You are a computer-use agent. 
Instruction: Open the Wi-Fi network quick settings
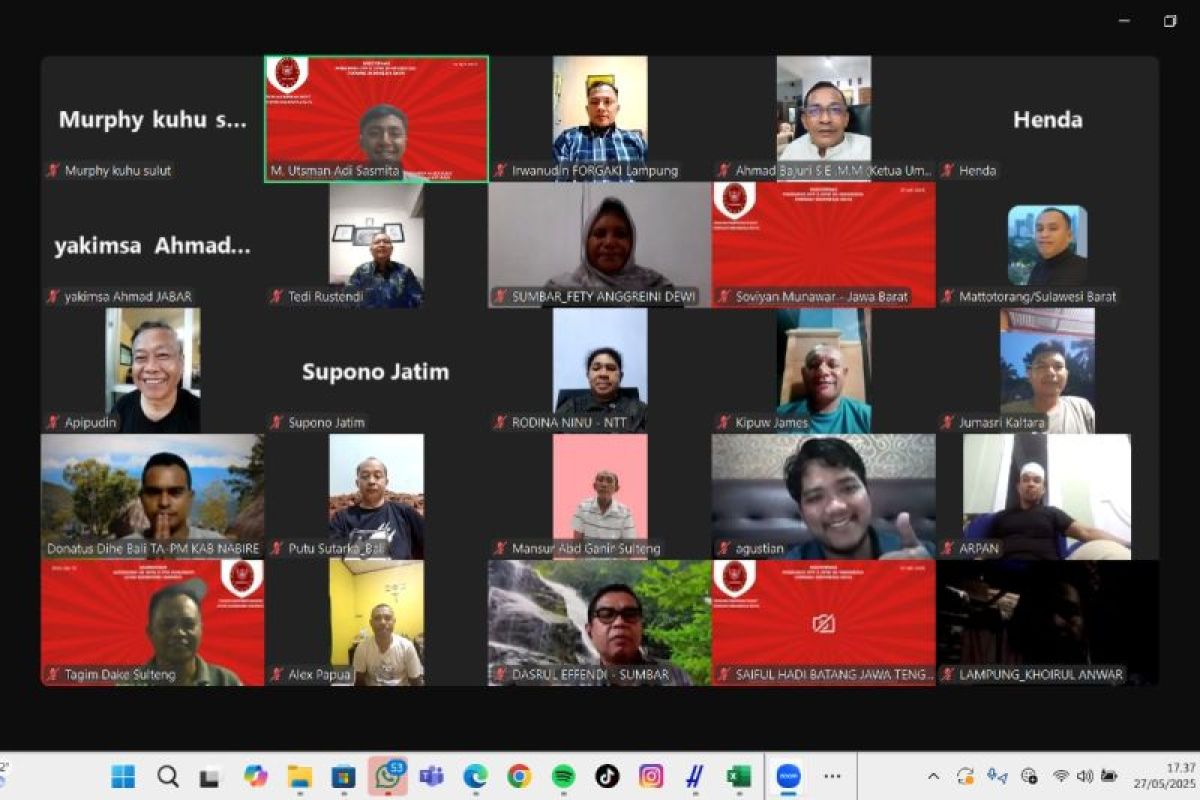[x=1061, y=776]
